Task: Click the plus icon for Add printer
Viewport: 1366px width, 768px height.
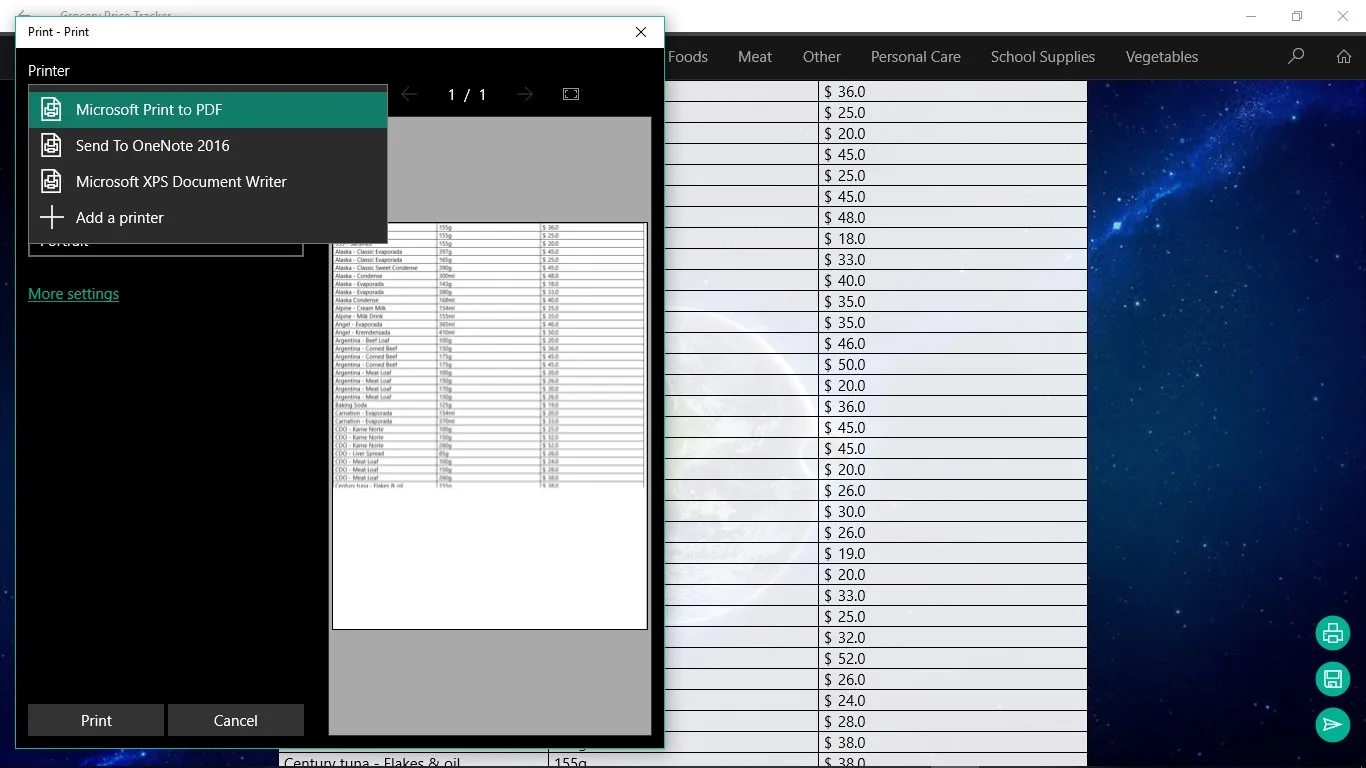Action: click(x=51, y=218)
